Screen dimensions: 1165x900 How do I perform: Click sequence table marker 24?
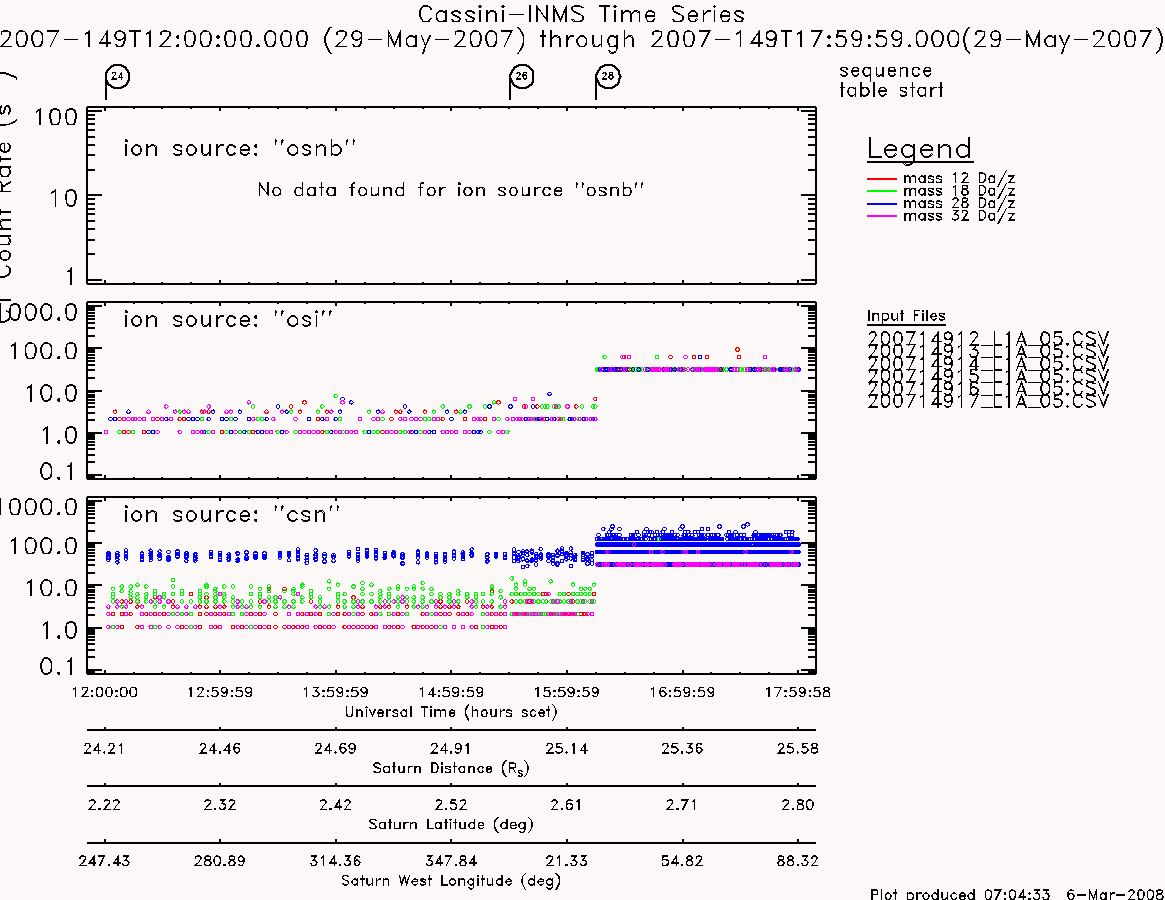coord(117,77)
